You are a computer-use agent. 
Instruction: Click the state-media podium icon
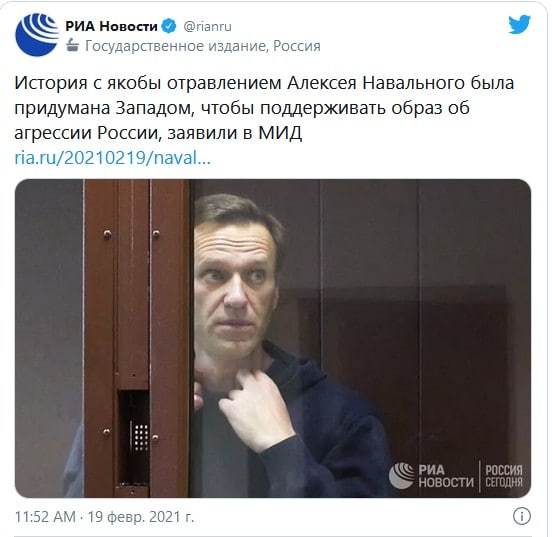click(x=73, y=46)
